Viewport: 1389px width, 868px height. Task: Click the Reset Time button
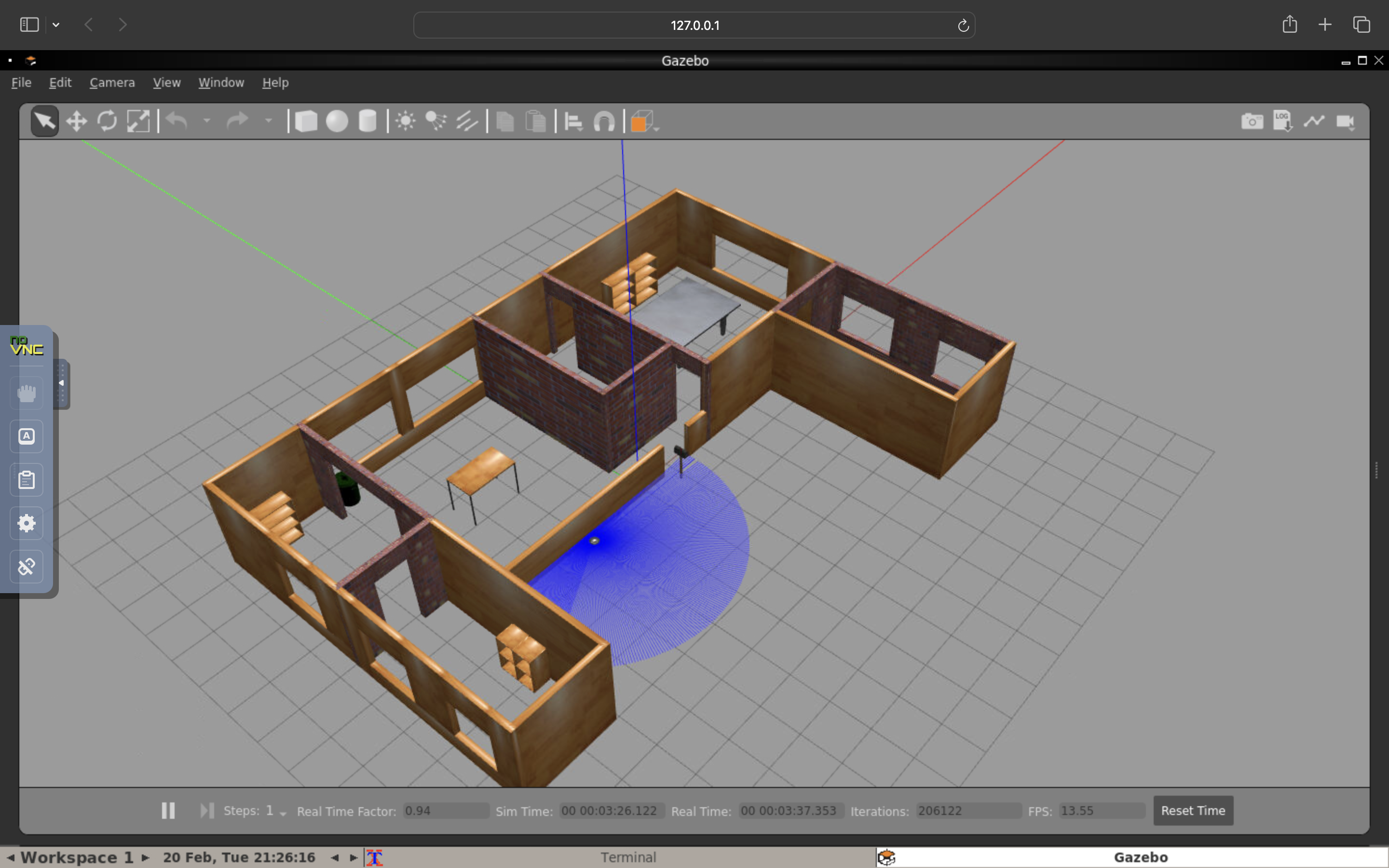pyautogui.click(x=1193, y=811)
